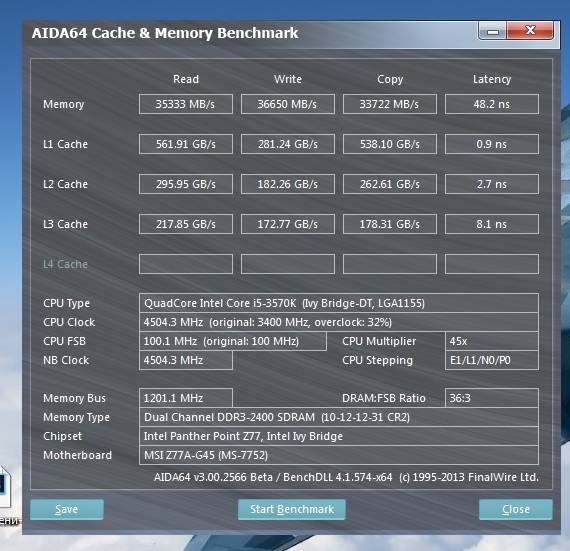Viewport: 570px width, 551px height.
Task: Select L3 Cache Copy 178.31 GB/s
Action: (x=390, y=224)
